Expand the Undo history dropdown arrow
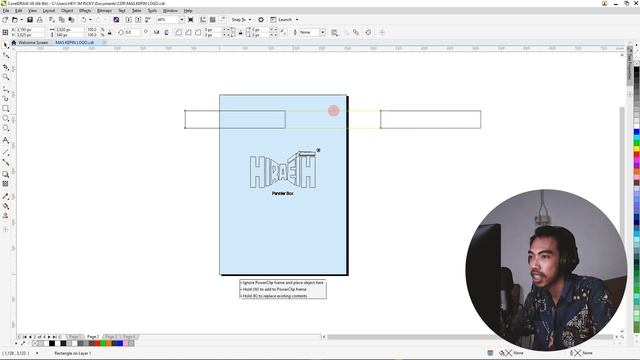The height and width of the screenshot is (360, 640). (90, 20)
